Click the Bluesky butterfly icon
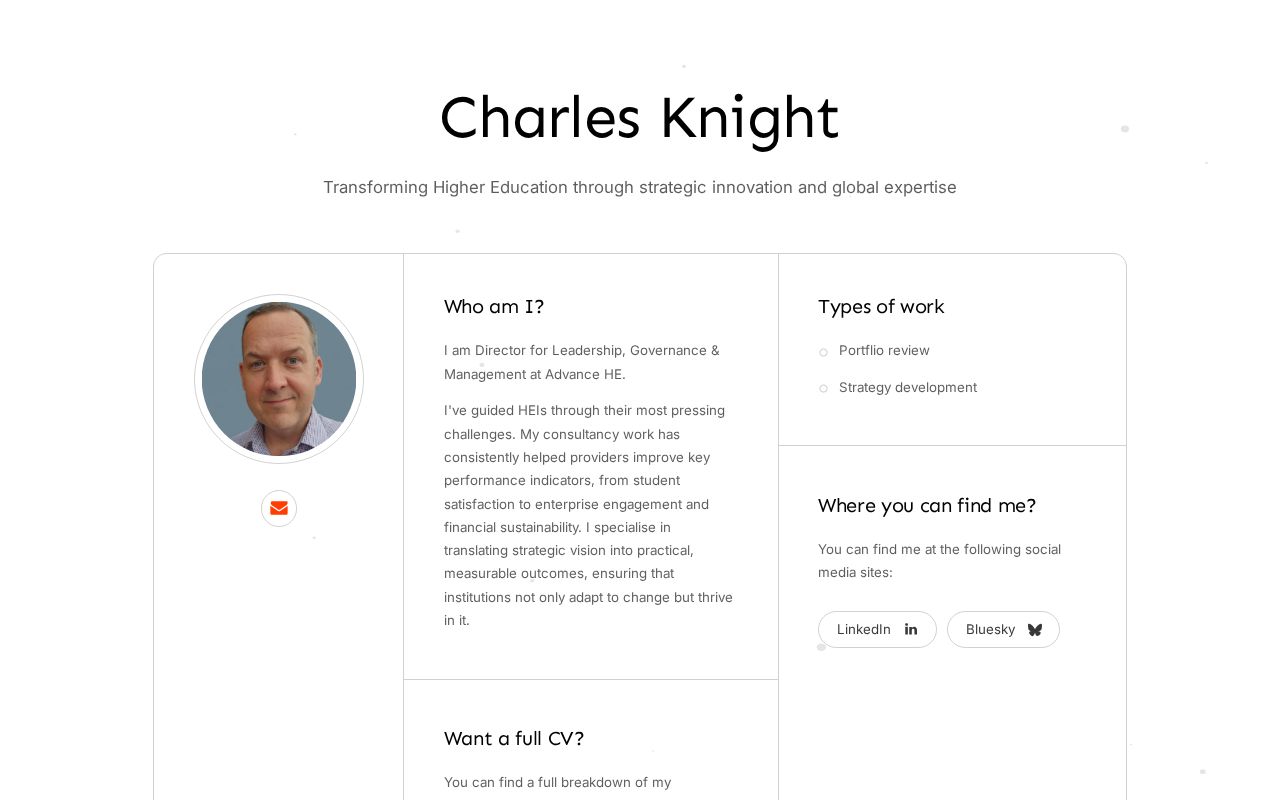 tap(1035, 630)
